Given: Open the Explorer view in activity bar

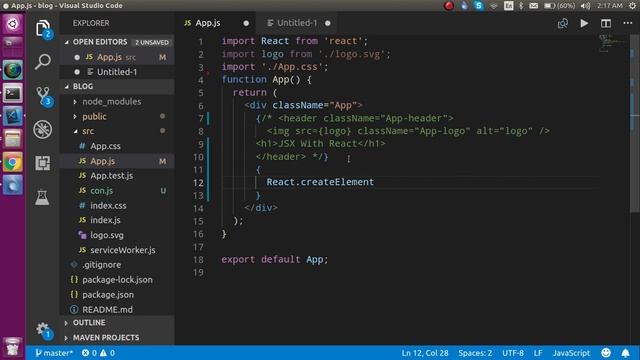Looking at the screenshot, I should [x=42, y=29].
